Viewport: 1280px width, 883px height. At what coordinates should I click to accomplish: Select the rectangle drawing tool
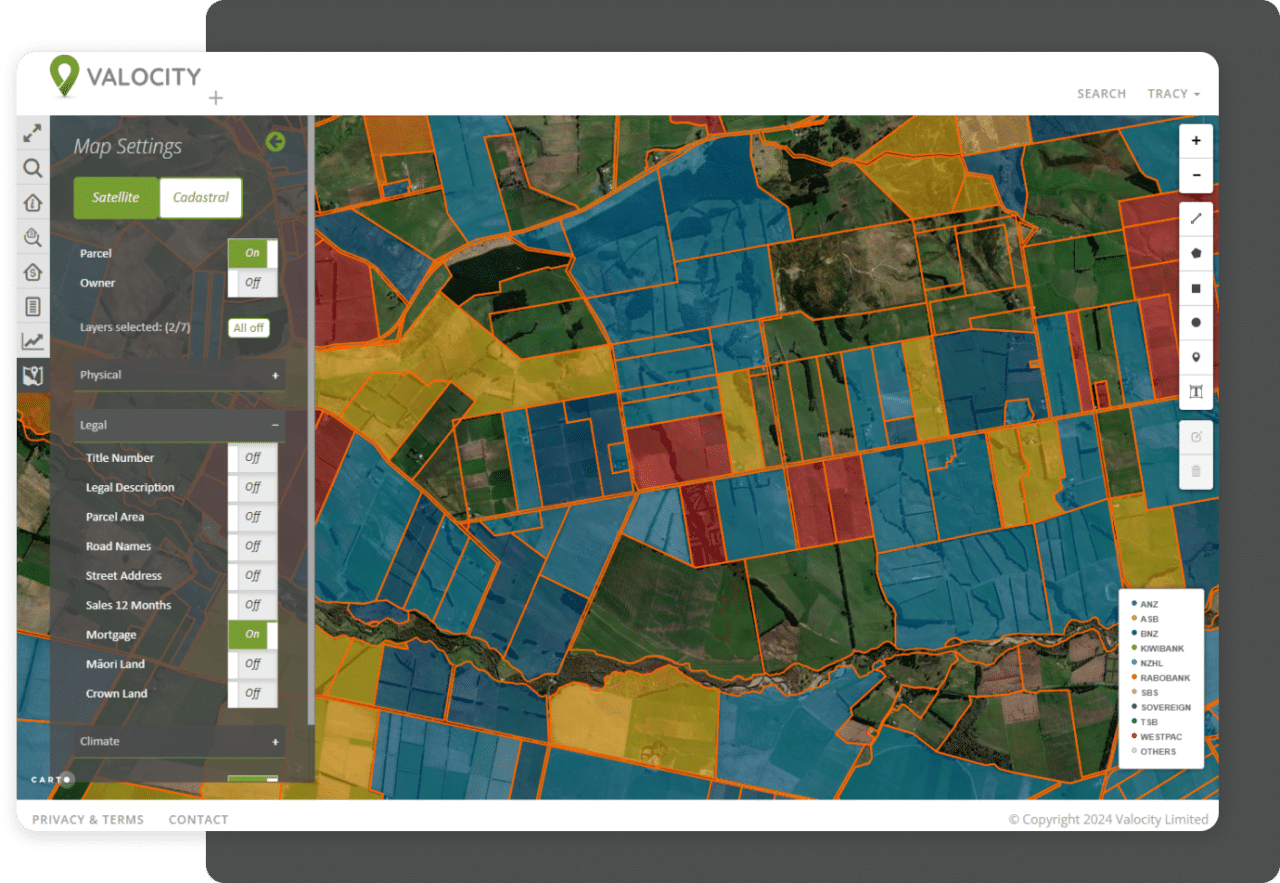click(x=1195, y=288)
